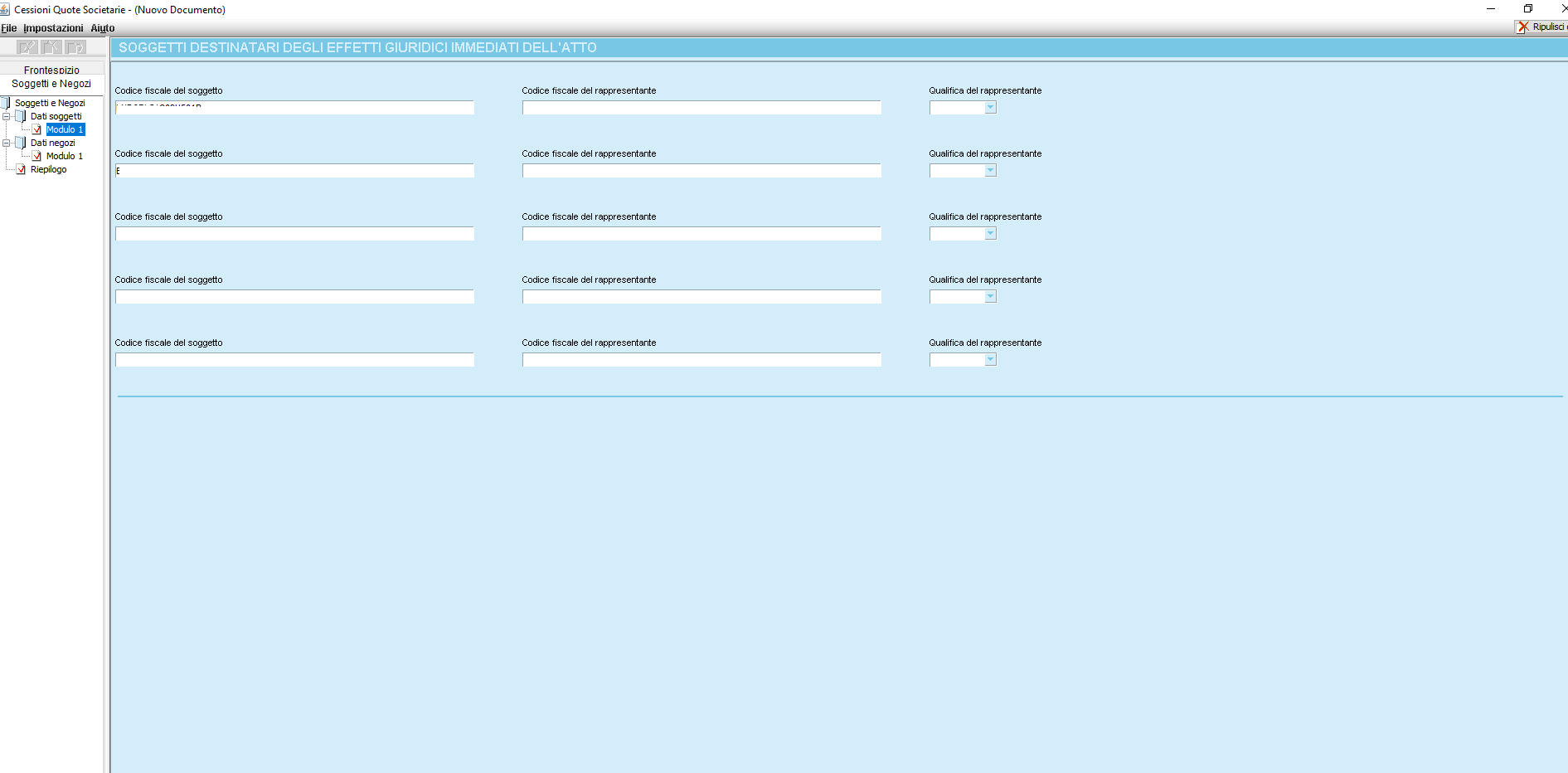Open fourth row Qualifica del rappresentante dropdown
This screenshot has height=773, width=1568.
(x=963, y=297)
